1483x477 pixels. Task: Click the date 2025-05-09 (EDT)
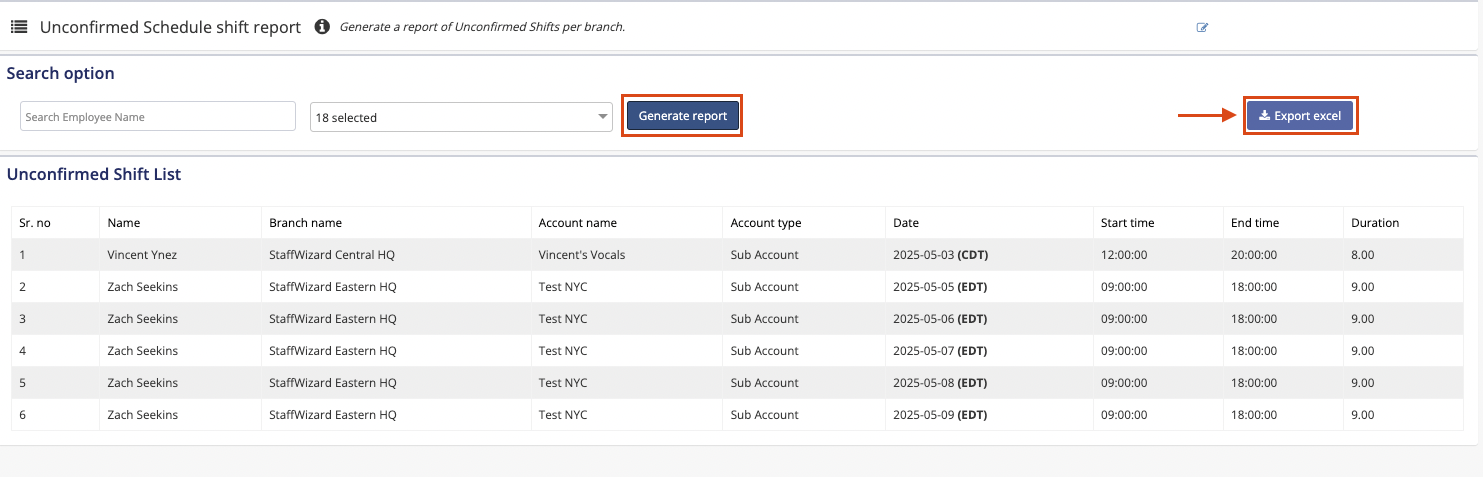pyautogui.click(x=939, y=415)
